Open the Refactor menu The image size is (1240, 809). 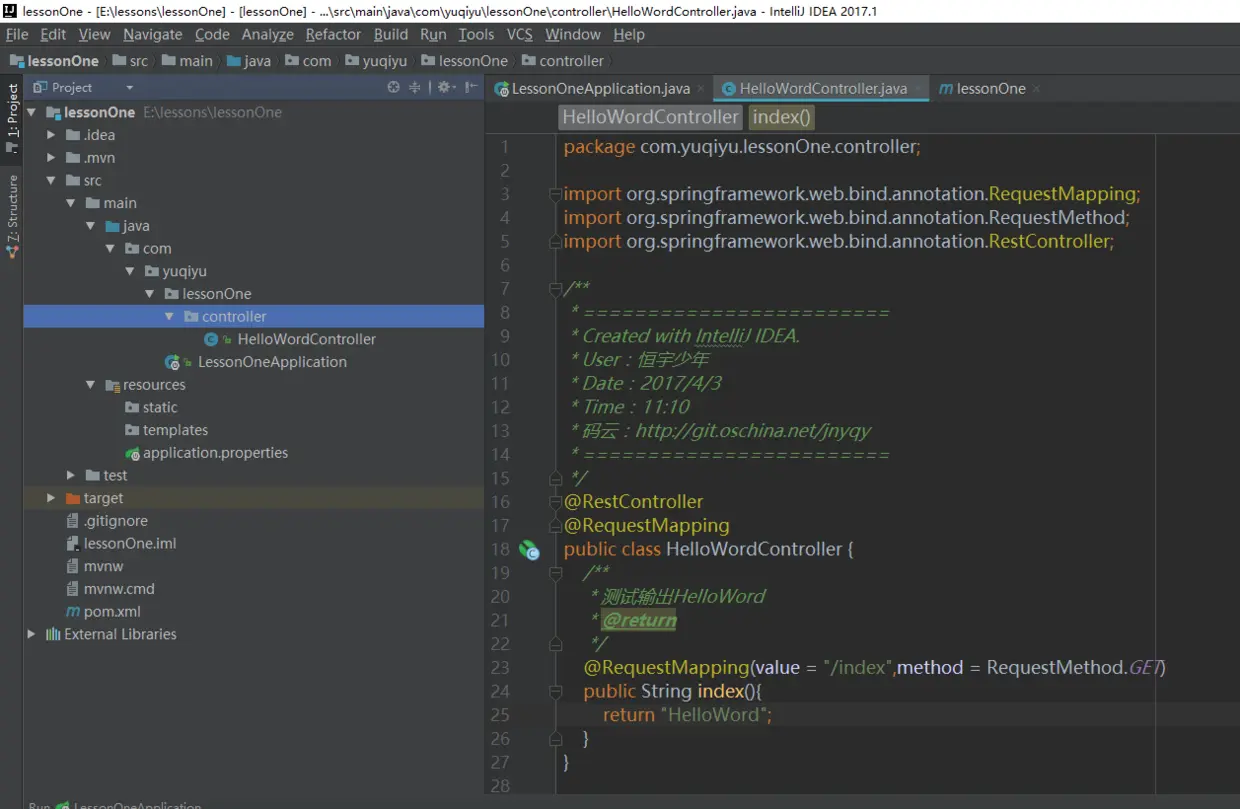coord(333,34)
